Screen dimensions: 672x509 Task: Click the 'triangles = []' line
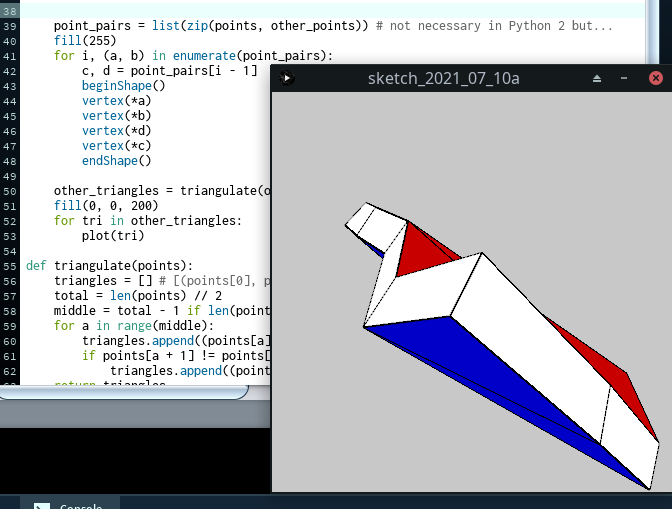coord(103,281)
